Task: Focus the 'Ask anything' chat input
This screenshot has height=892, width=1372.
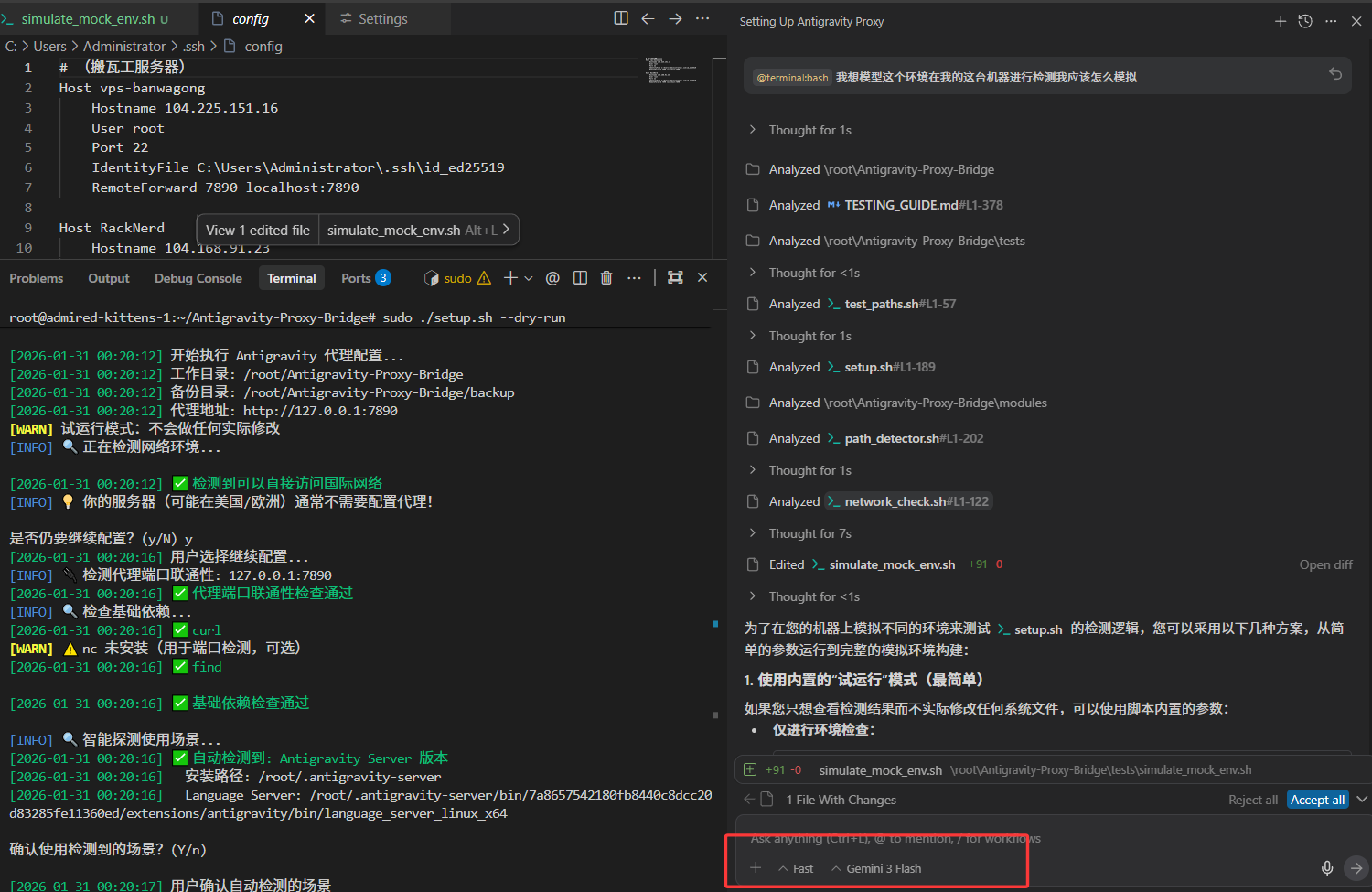Action: 896,839
